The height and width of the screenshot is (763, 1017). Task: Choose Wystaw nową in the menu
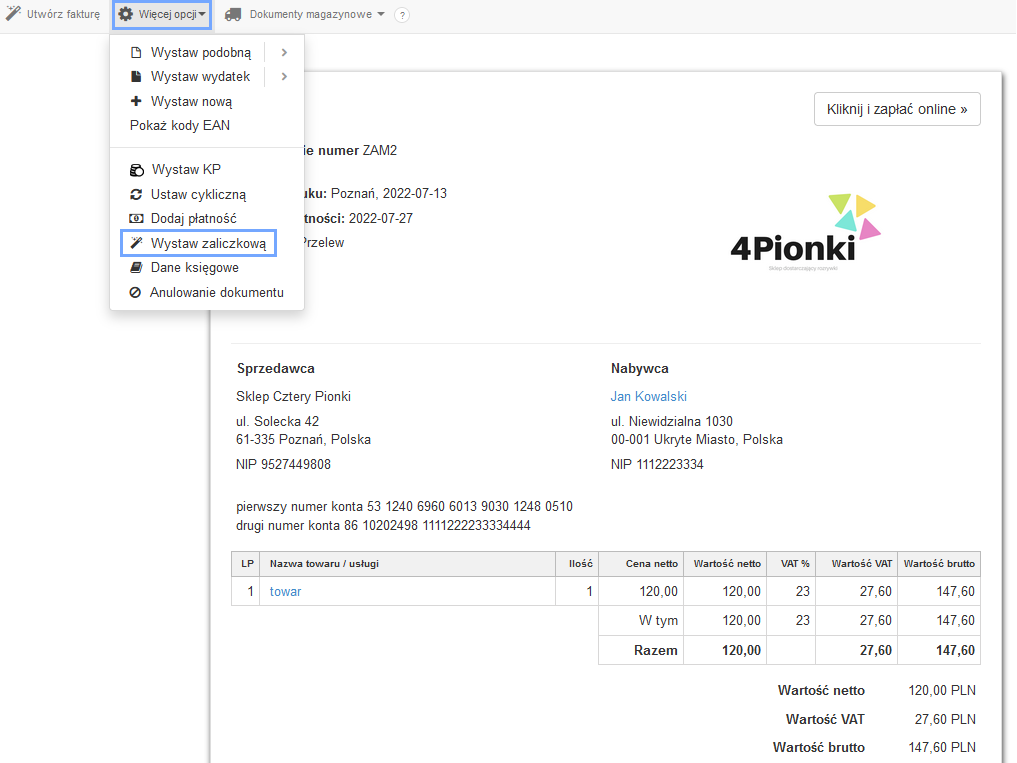[x=191, y=102]
